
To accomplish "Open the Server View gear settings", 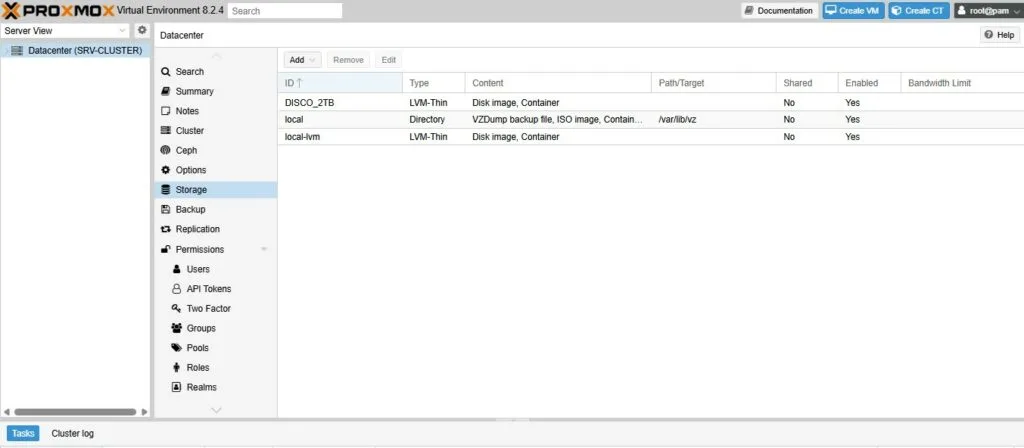I will point(142,30).
